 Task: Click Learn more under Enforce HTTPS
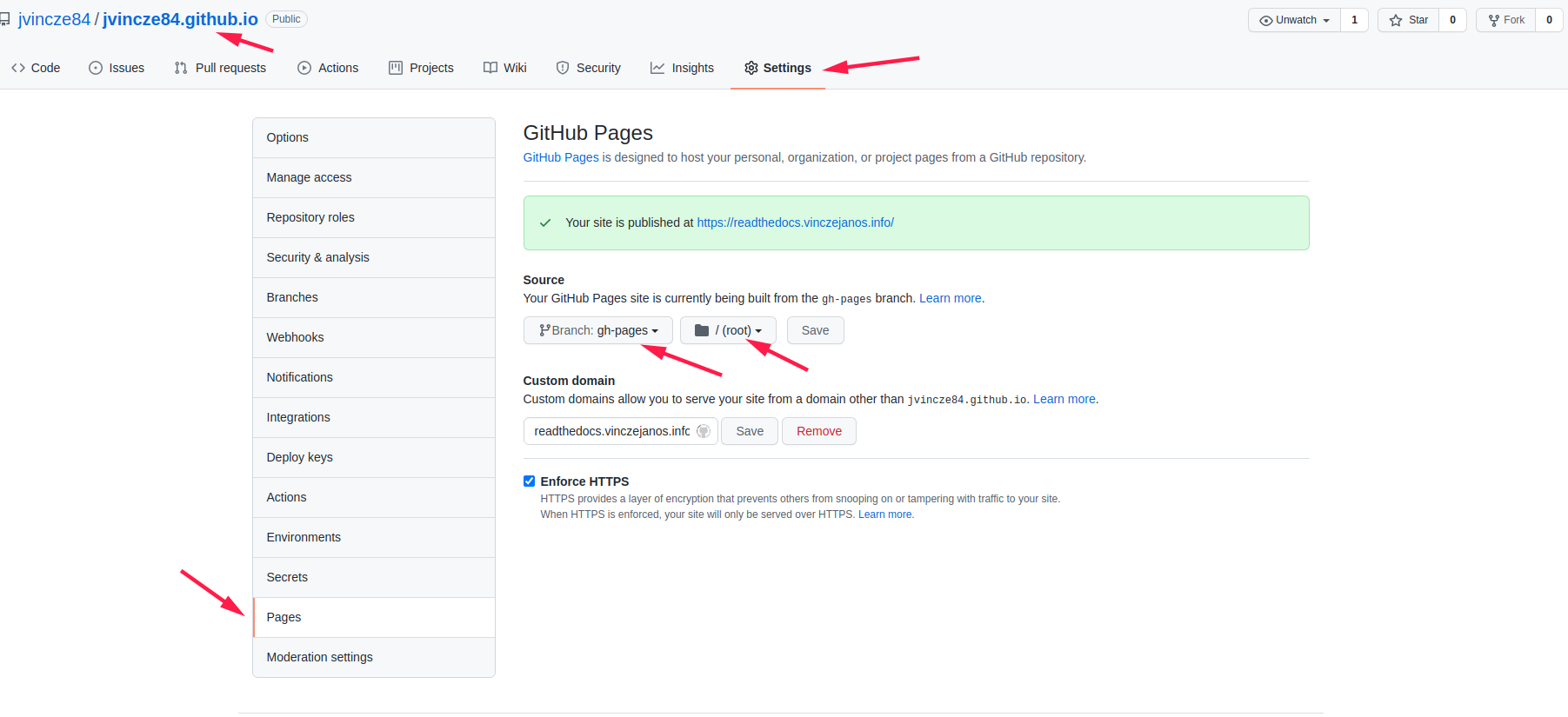(x=885, y=515)
